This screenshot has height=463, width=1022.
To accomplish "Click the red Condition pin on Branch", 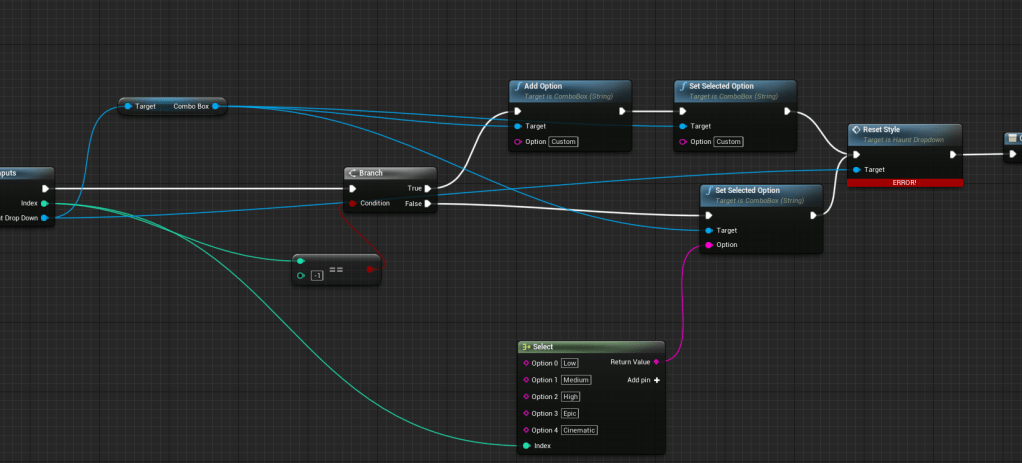I will click(x=352, y=203).
